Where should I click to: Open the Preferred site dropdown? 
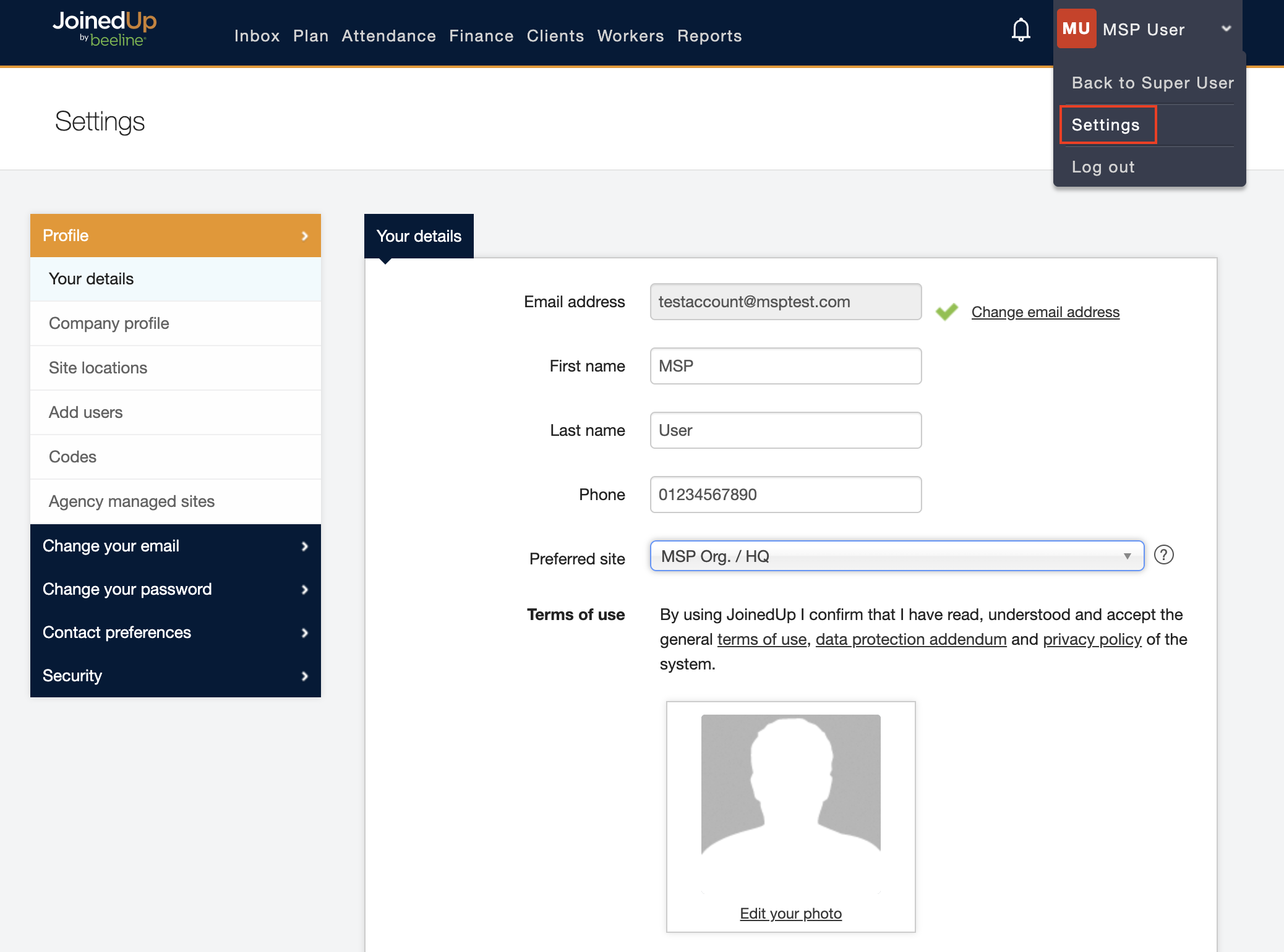(x=896, y=556)
